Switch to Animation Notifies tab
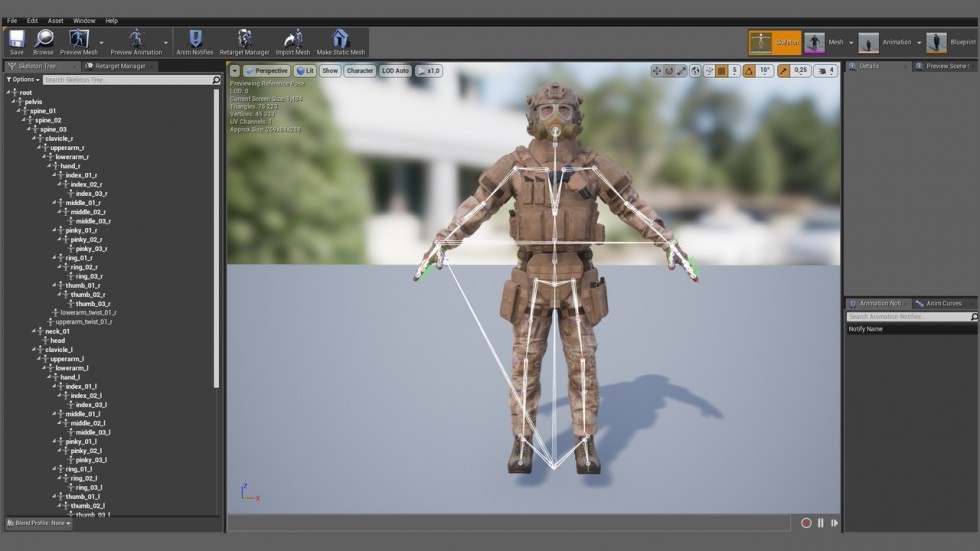Image resolution: width=980 pixels, height=551 pixels. pyautogui.click(x=879, y=303)
